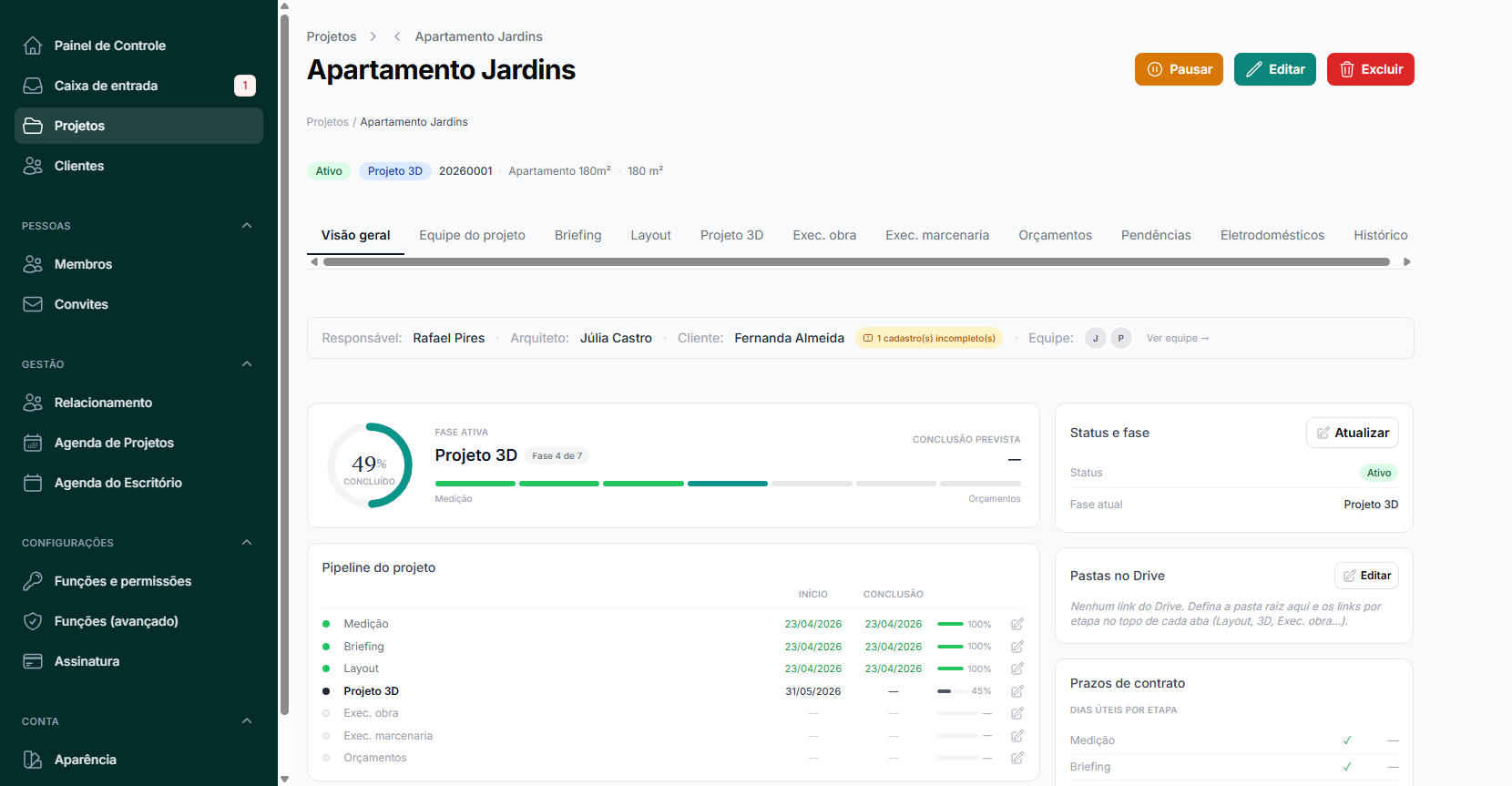Screen dimensions: 1512x786
Task: Click back arrow next to Apartamento Jardins breadcrumb
Action: [x=397, y=36]
